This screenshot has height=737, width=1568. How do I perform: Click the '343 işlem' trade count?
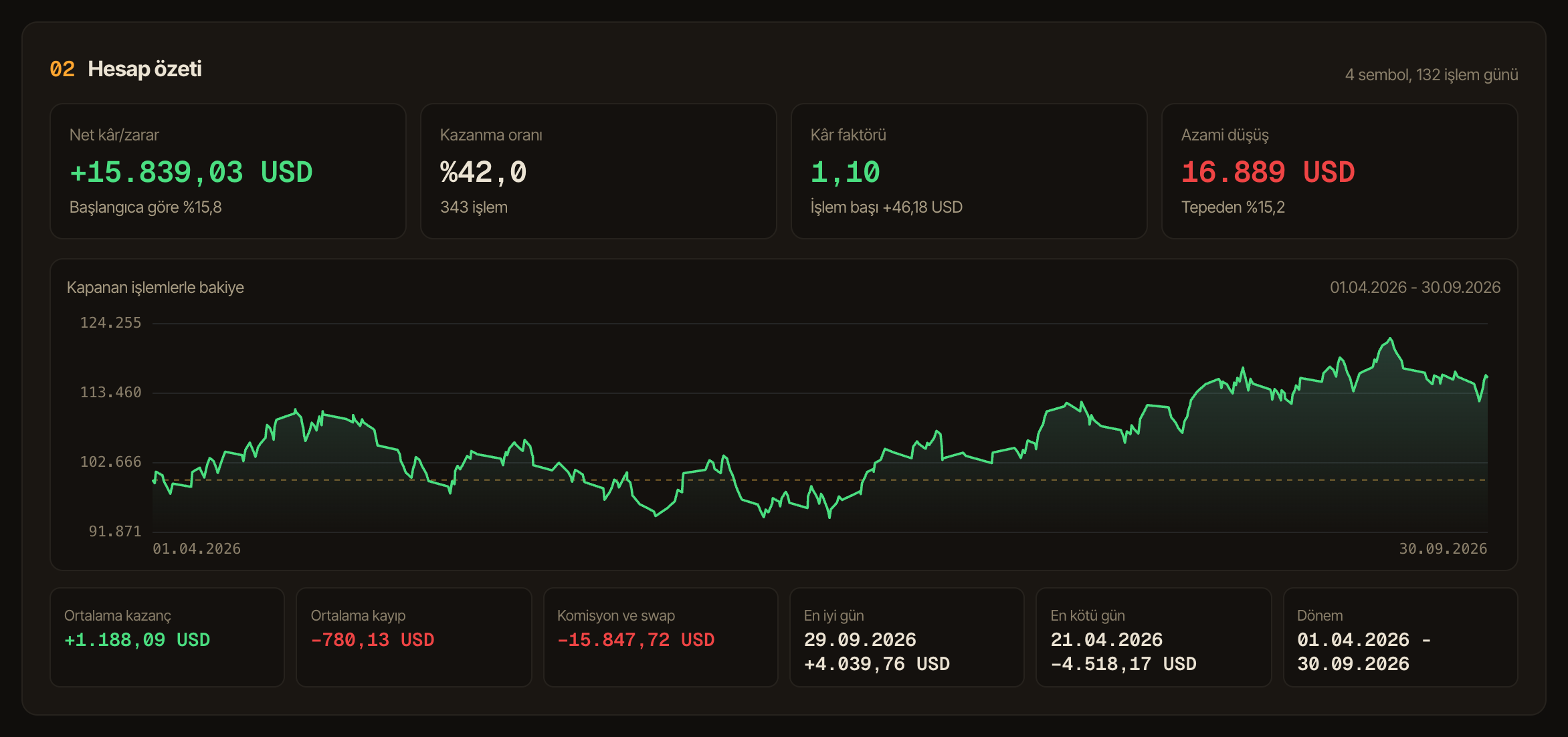[x=474, y=207]
